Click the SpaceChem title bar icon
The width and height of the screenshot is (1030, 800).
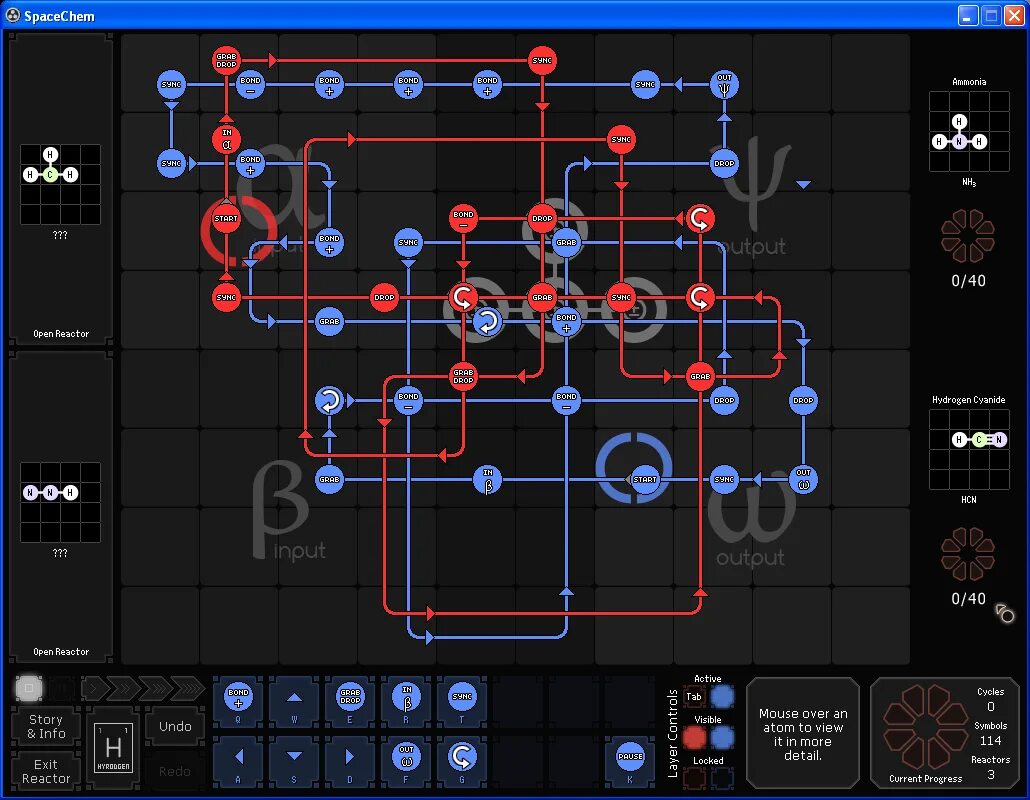click(12, 15)
